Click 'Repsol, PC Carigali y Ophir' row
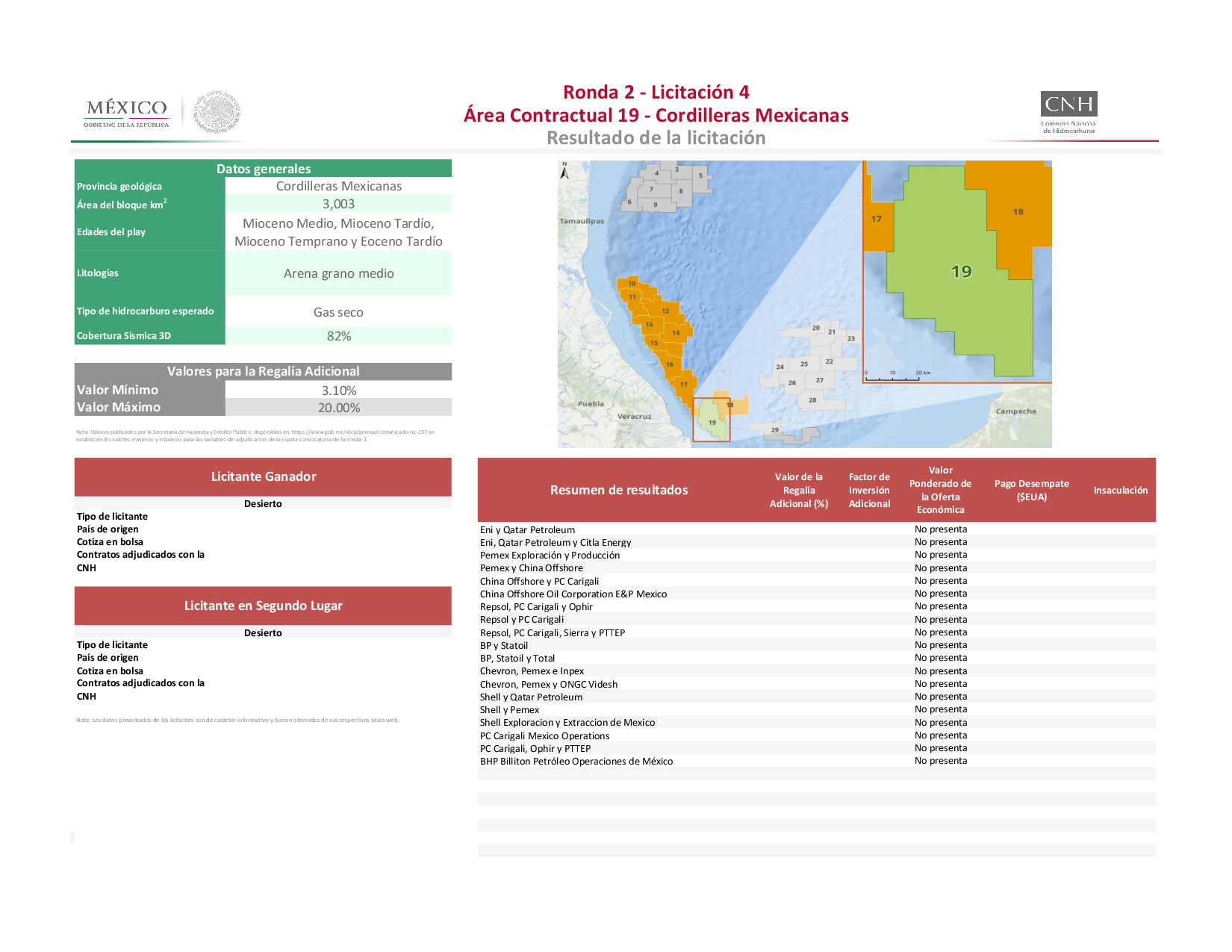Viewport: 1232px width, 952px height. coord(817,606)
